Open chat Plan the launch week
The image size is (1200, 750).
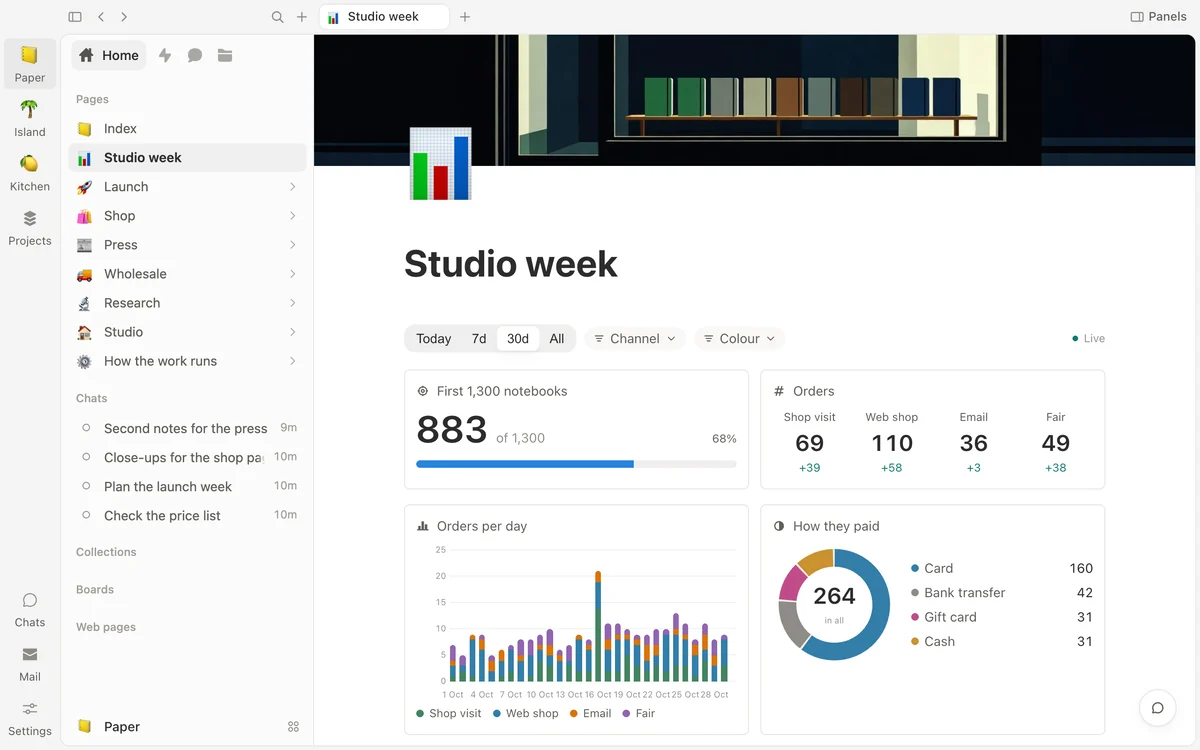point(187,486)
